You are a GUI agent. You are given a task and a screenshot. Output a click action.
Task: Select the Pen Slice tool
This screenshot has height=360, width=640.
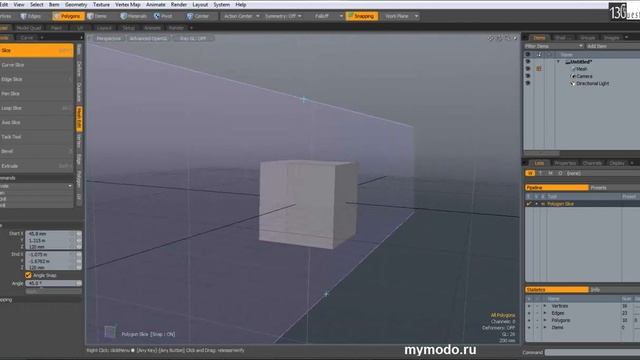click(x=36, y=94)
